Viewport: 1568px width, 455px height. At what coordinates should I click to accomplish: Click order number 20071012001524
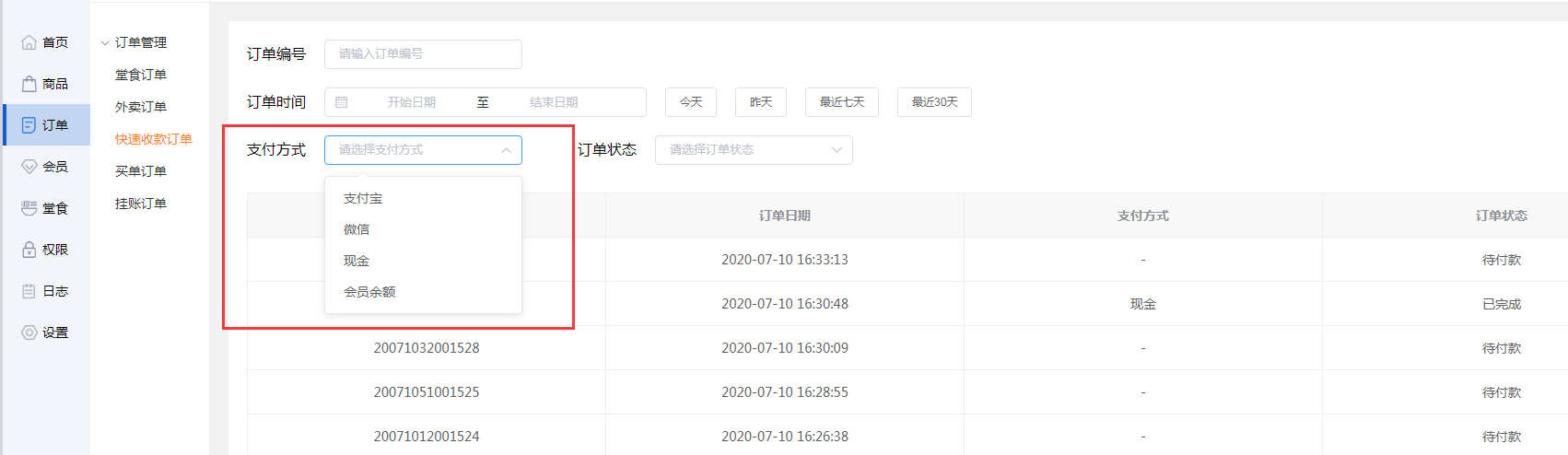427,437
